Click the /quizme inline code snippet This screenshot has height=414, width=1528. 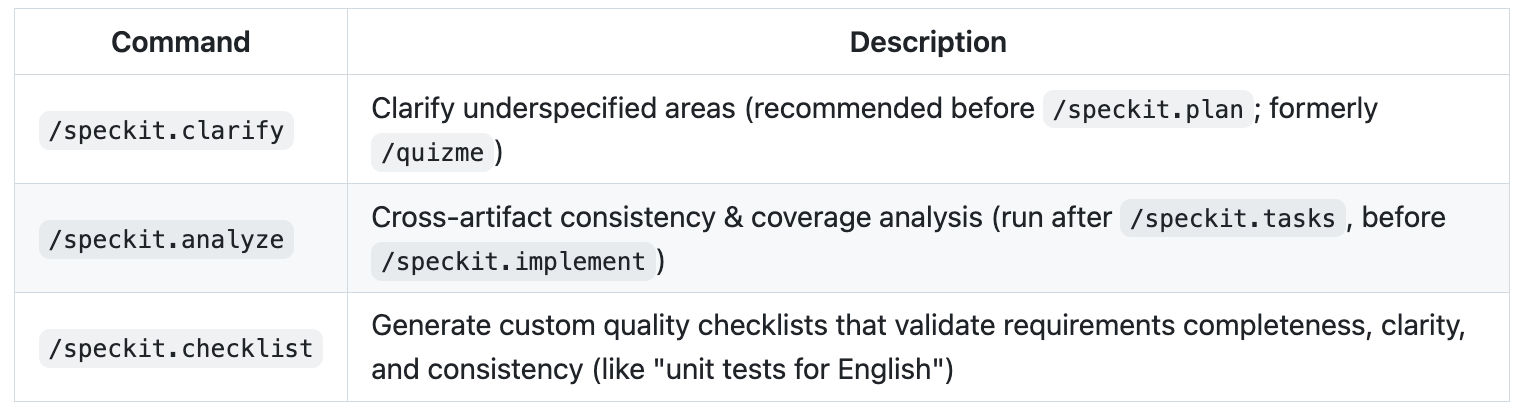pyautogui.click(x=431, y=153)
